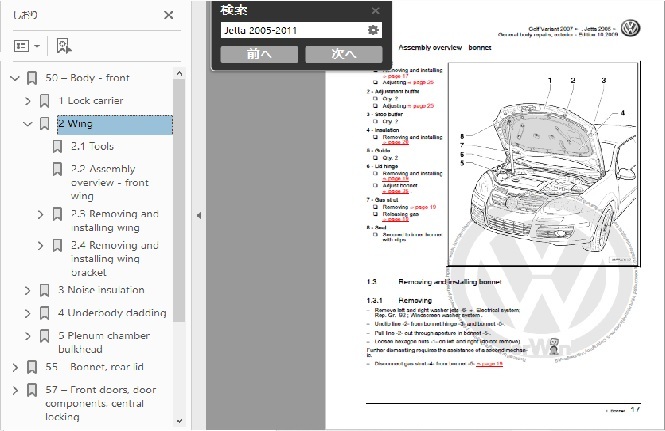
Task: Open 57 – Front doors, door components bookmark
Action: pos(101,403)
